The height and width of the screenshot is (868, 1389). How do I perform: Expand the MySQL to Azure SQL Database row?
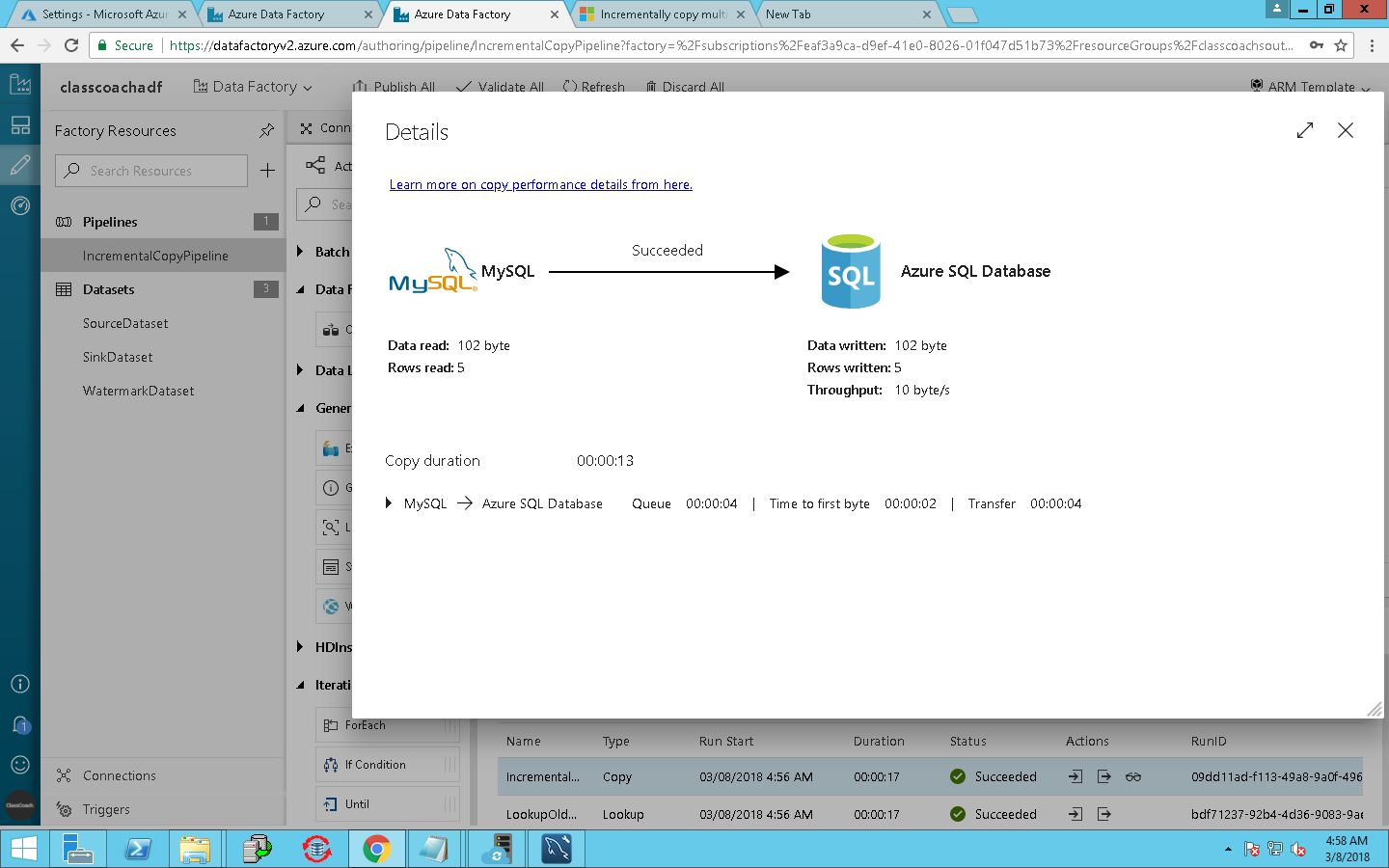388,503
